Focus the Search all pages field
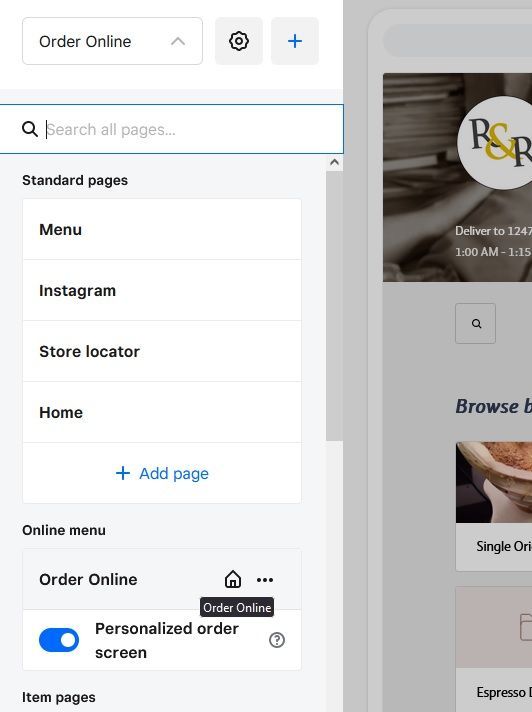This screenshot has height=712, width=532. (172, 129)
